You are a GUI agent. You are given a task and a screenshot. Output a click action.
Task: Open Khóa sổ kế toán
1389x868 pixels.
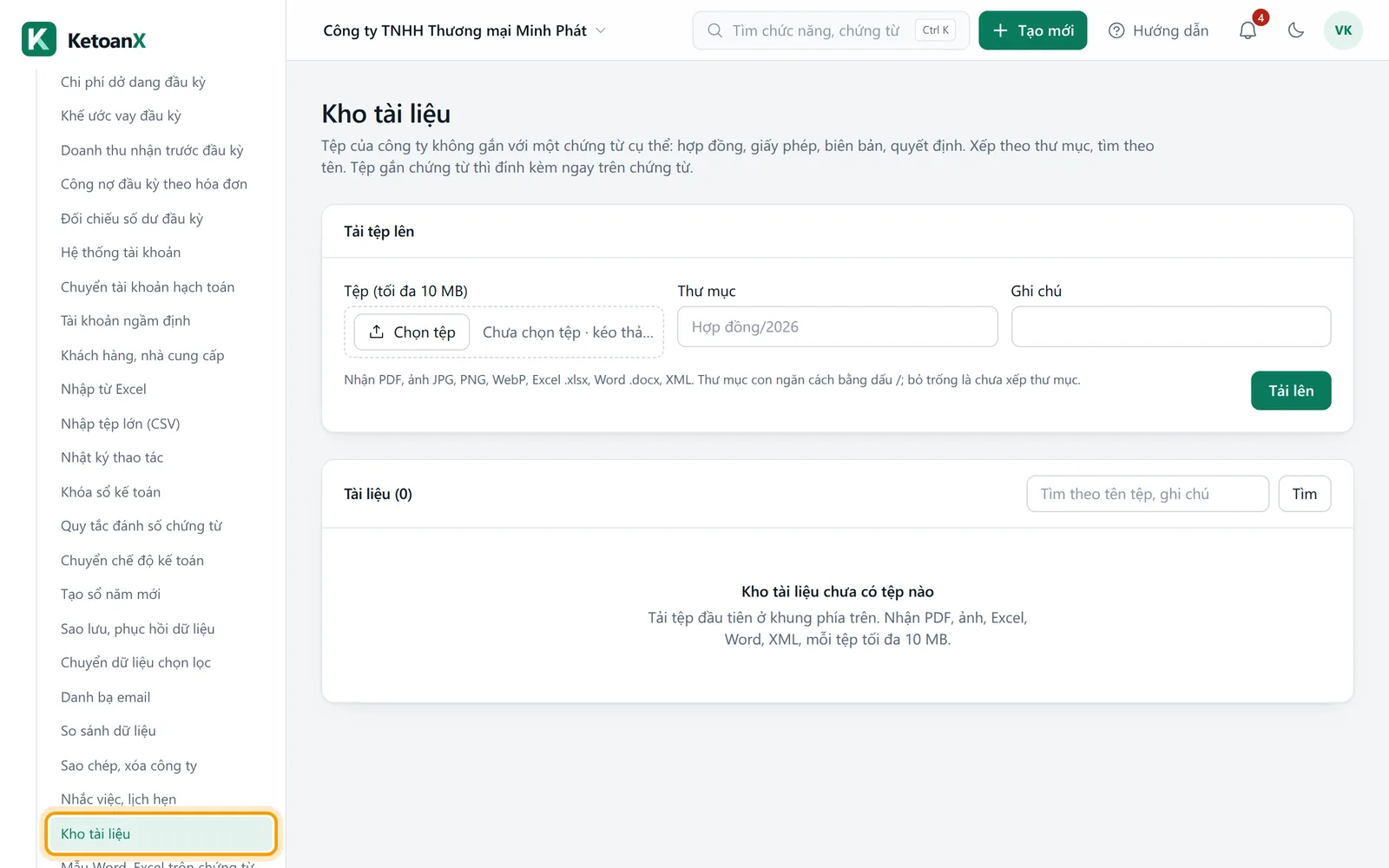pyautogui.click(x=110, y=492)
